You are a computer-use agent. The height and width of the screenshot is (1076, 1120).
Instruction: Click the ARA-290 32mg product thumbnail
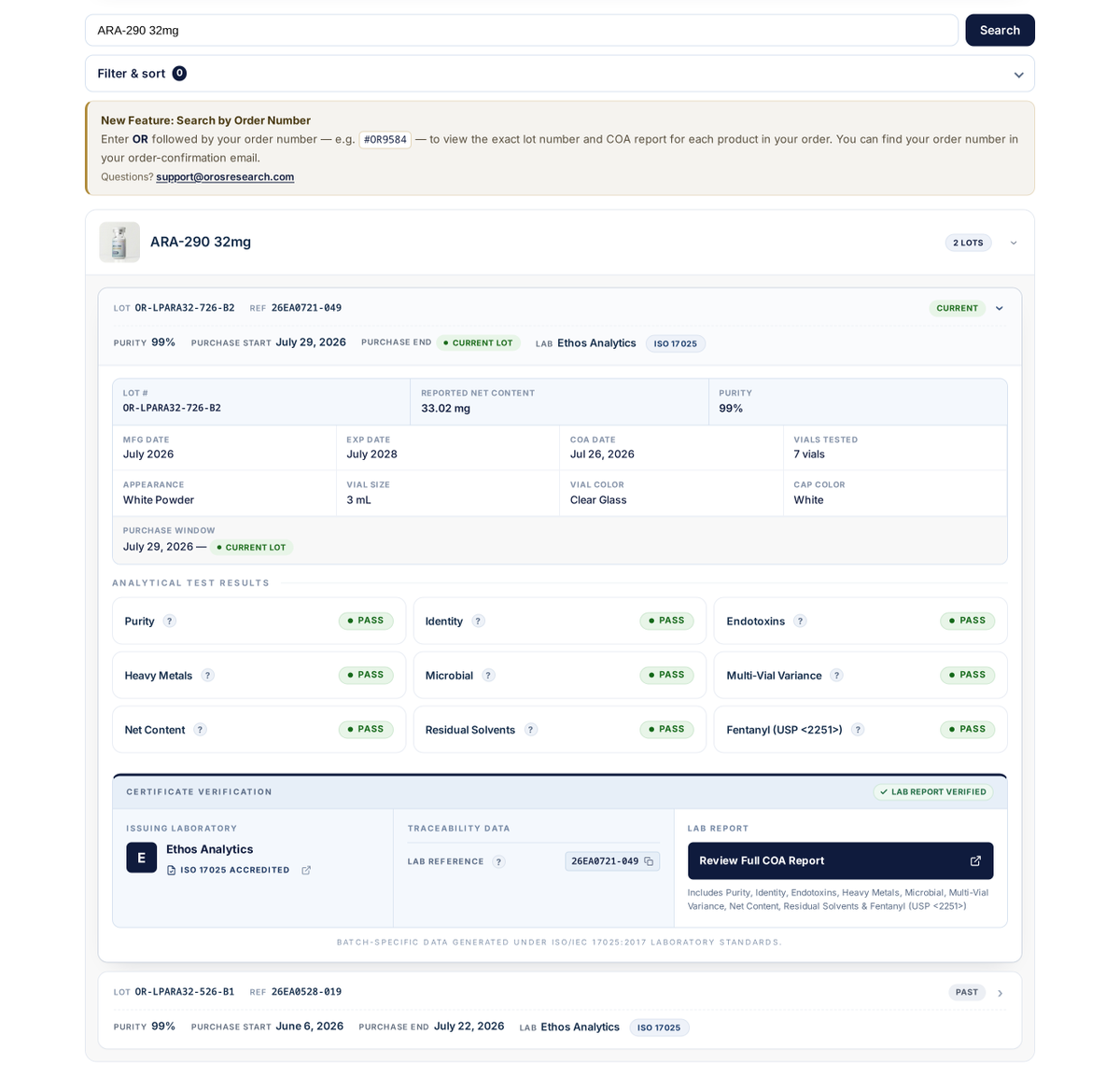coord(119,243)
